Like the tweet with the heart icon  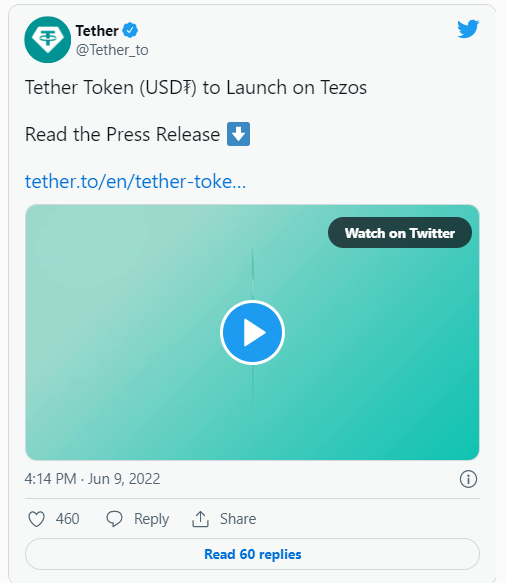[36, 519]
